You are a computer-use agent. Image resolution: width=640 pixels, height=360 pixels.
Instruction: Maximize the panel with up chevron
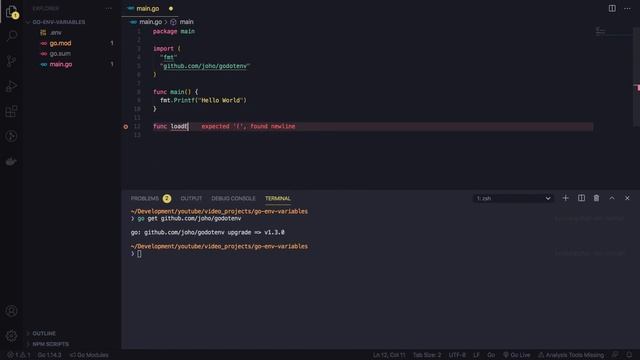click(x=612, y=198)
